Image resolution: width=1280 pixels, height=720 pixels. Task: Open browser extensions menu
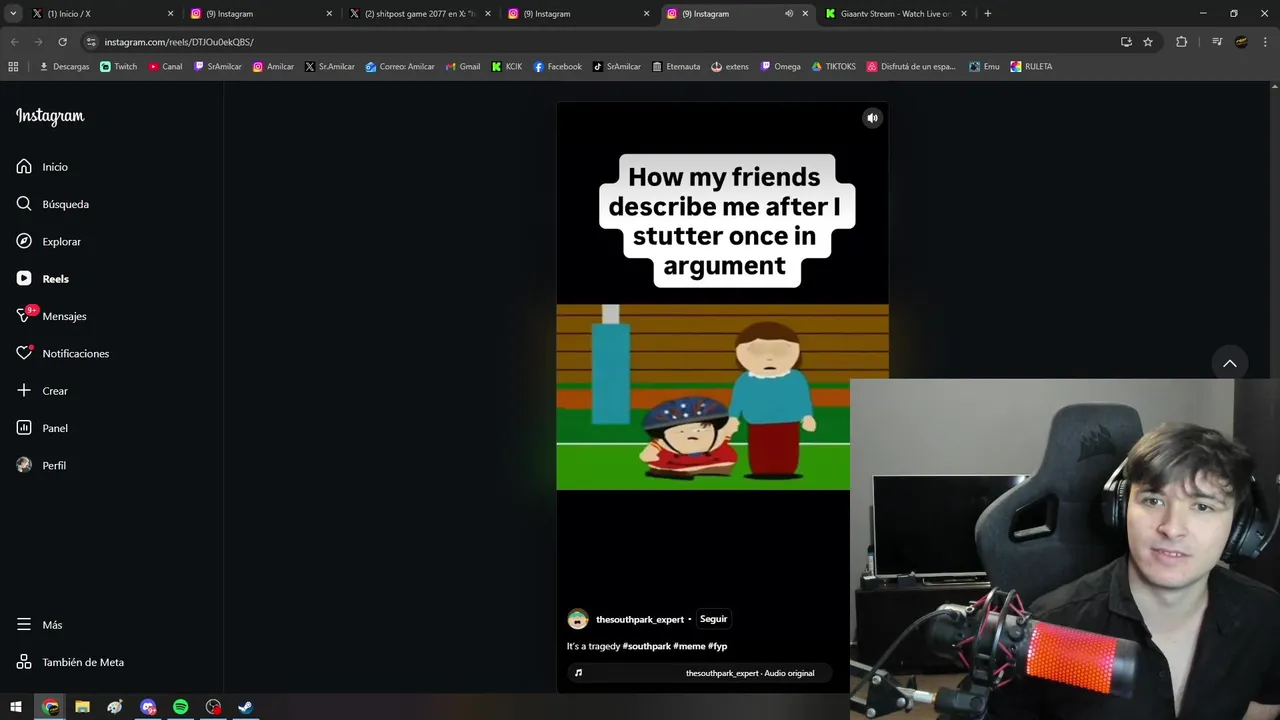tap(1181, 42)
